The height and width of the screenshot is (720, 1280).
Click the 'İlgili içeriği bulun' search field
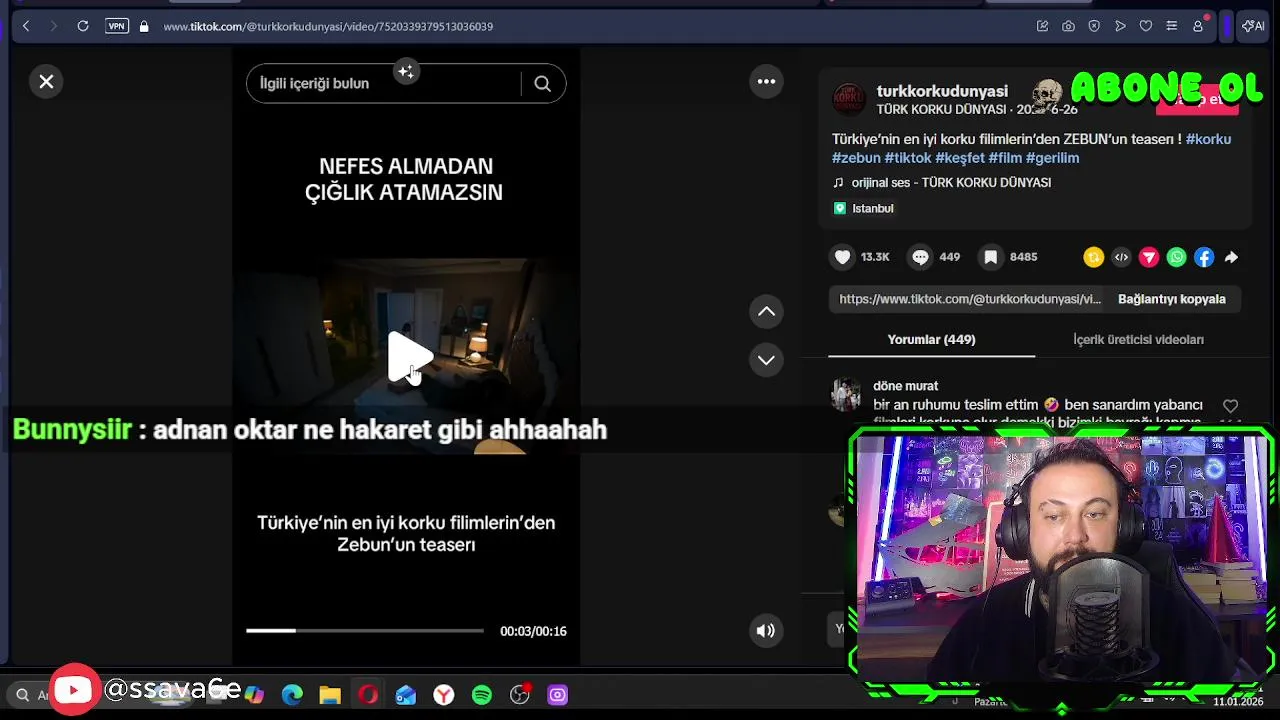tap(383, 83)
